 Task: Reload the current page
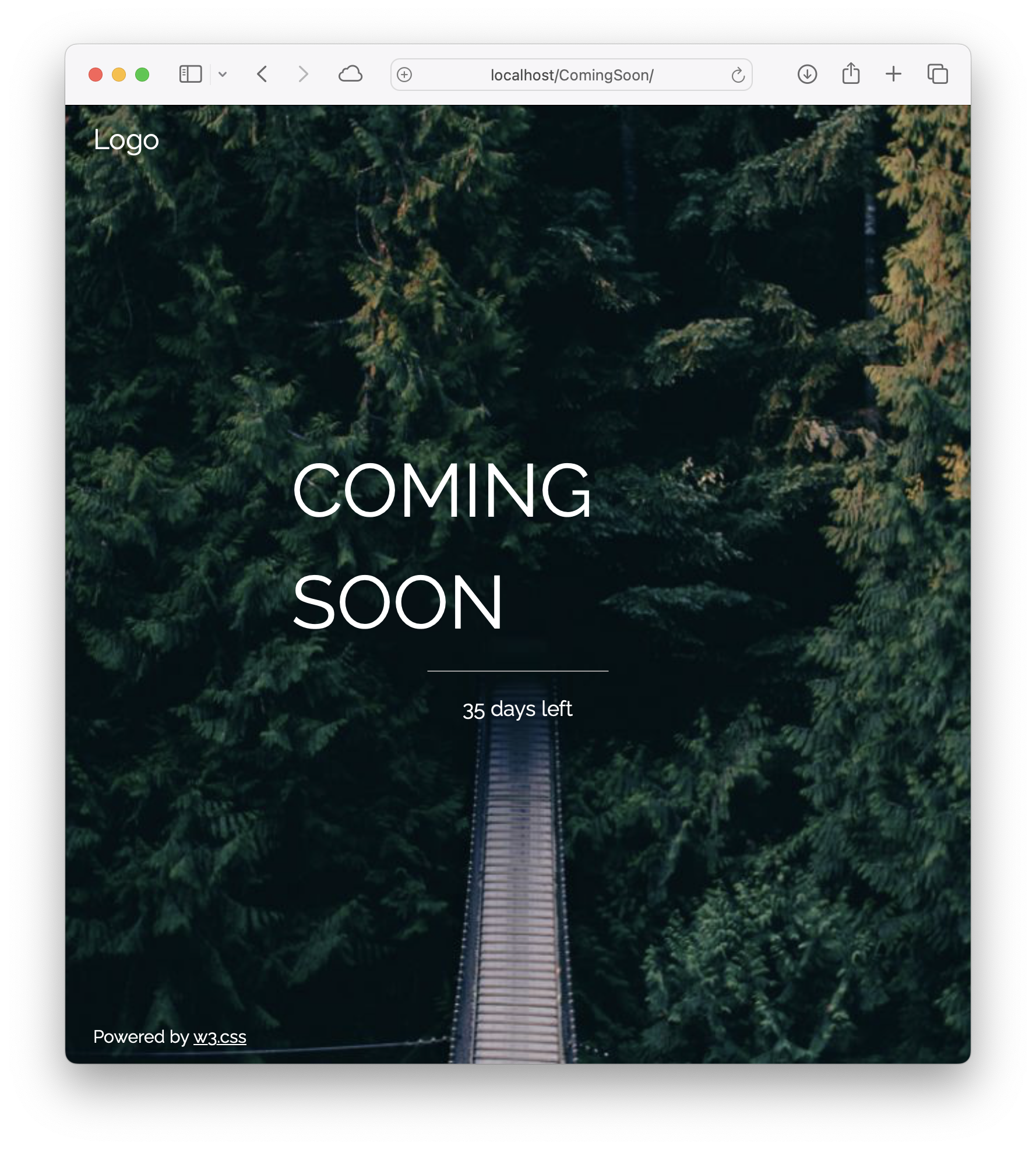pyautogui.click(x=738, y=75)
